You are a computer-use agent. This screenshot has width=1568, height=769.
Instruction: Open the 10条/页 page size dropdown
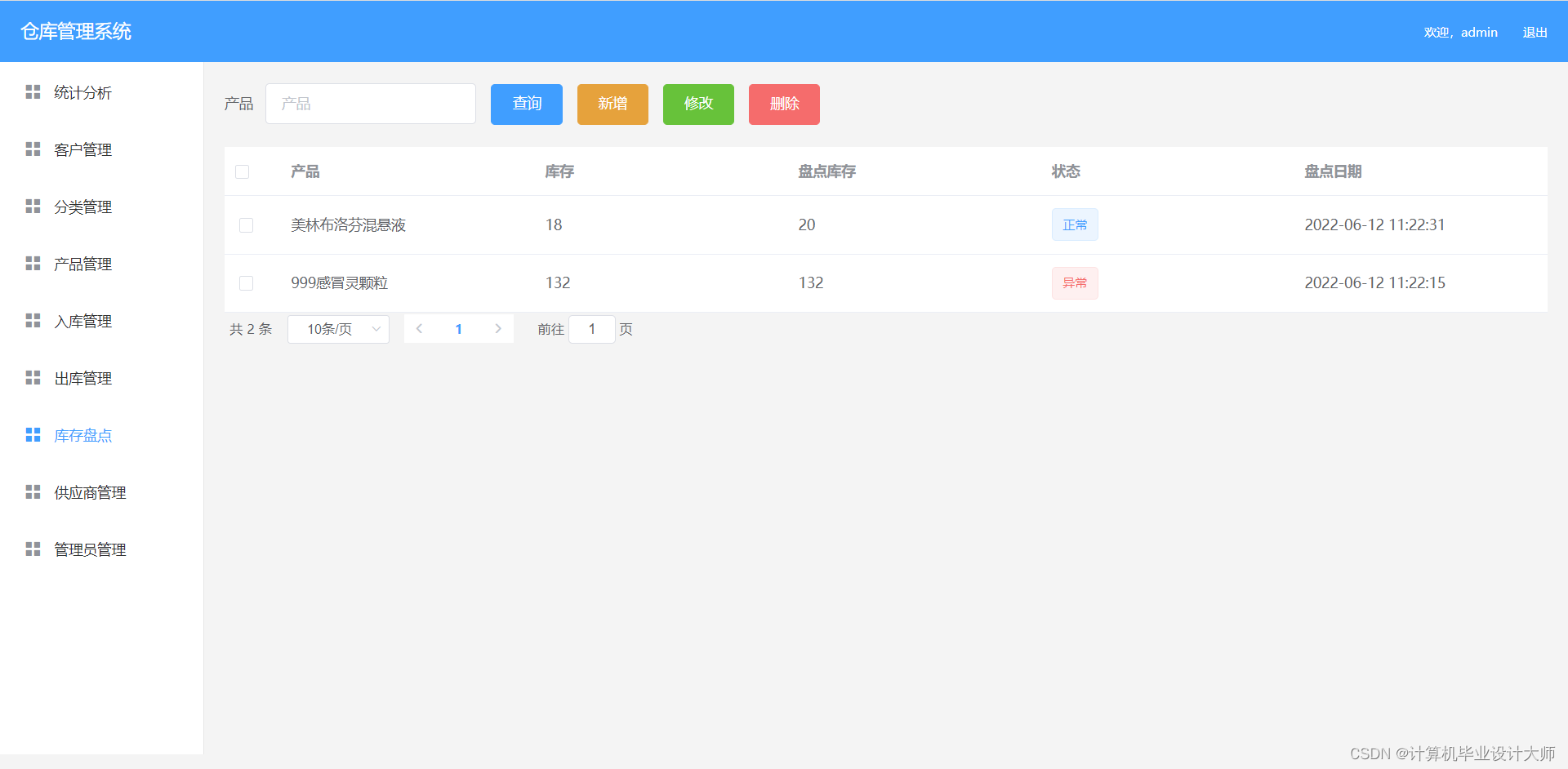tap(338, 329)
